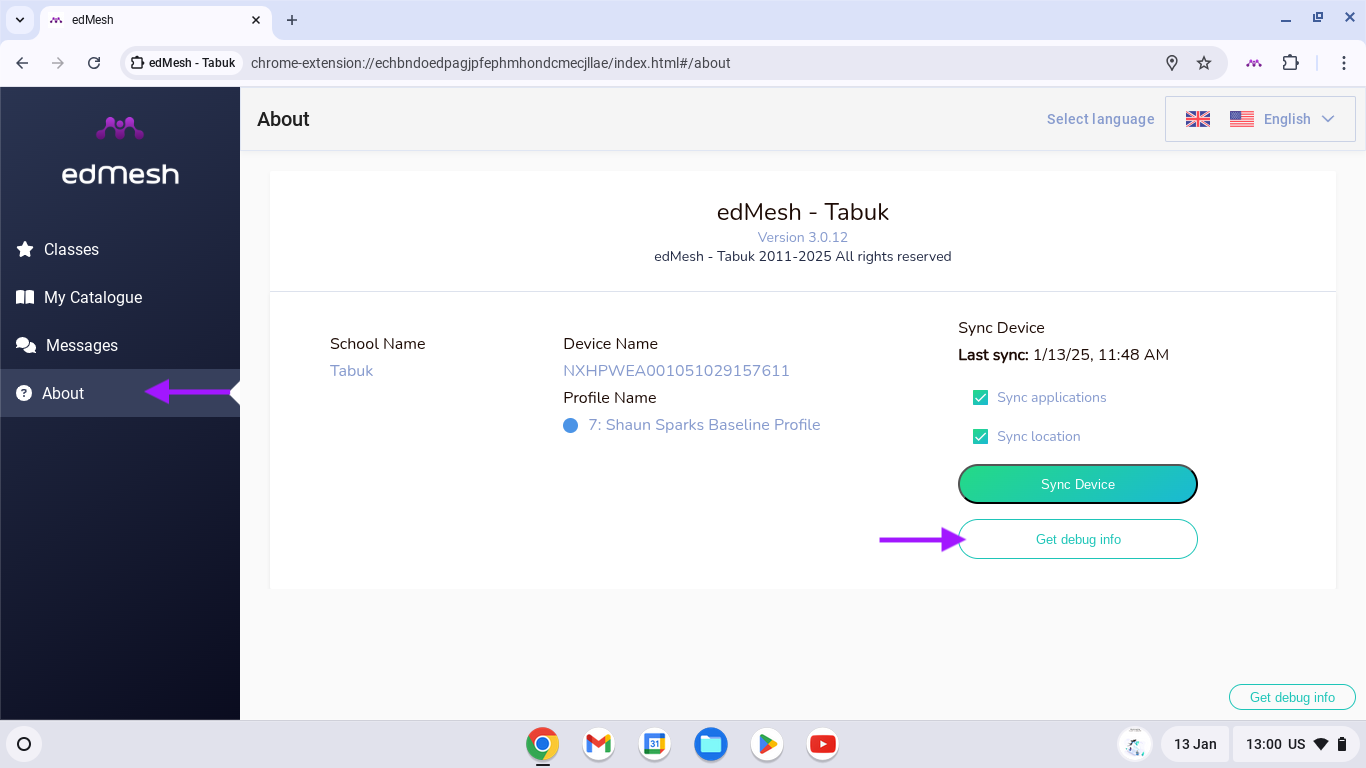Open Gmail from the shelf
The image size is (1366, 768).
(599, 744)
